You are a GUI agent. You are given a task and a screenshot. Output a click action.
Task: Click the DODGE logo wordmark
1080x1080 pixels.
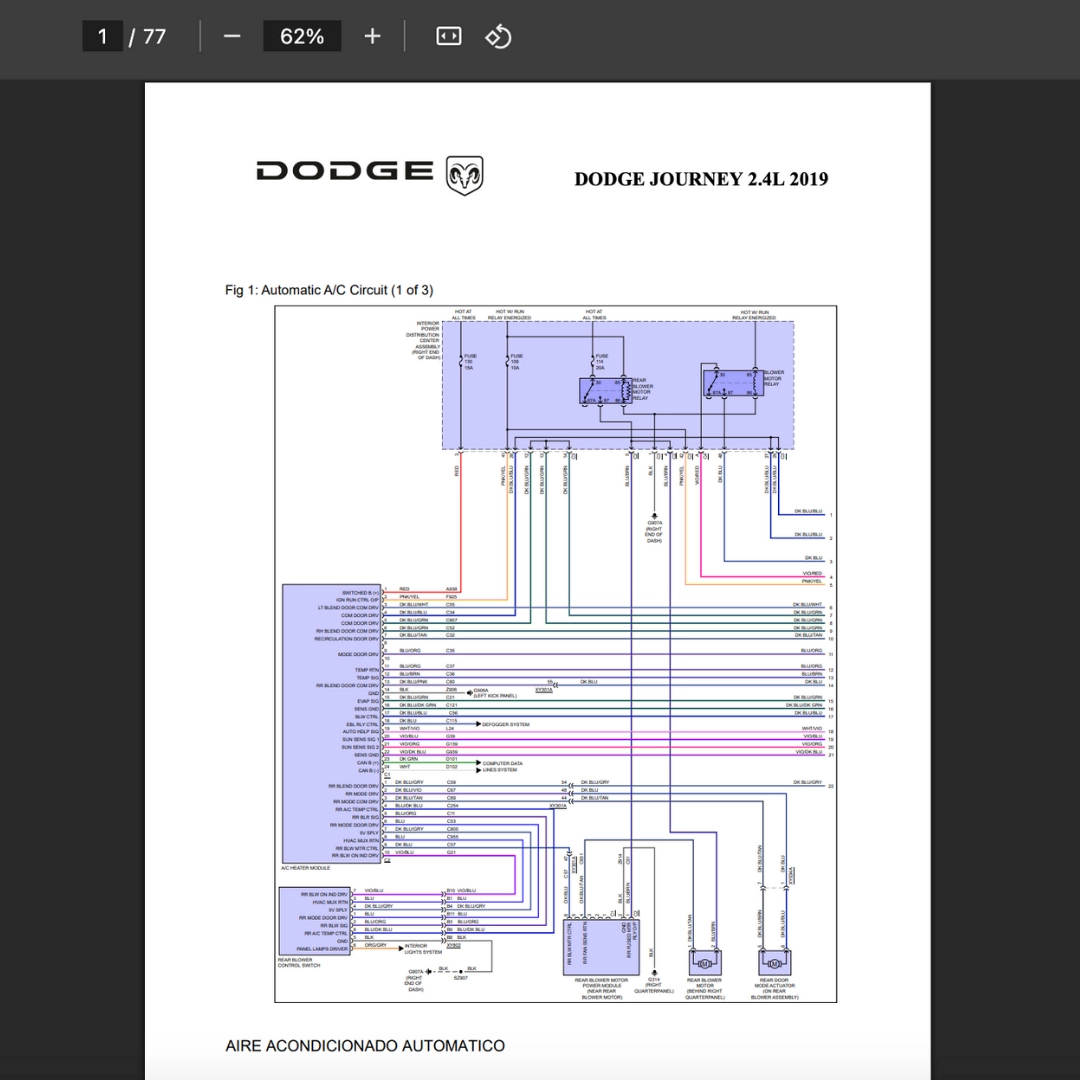tap(344, 171)
